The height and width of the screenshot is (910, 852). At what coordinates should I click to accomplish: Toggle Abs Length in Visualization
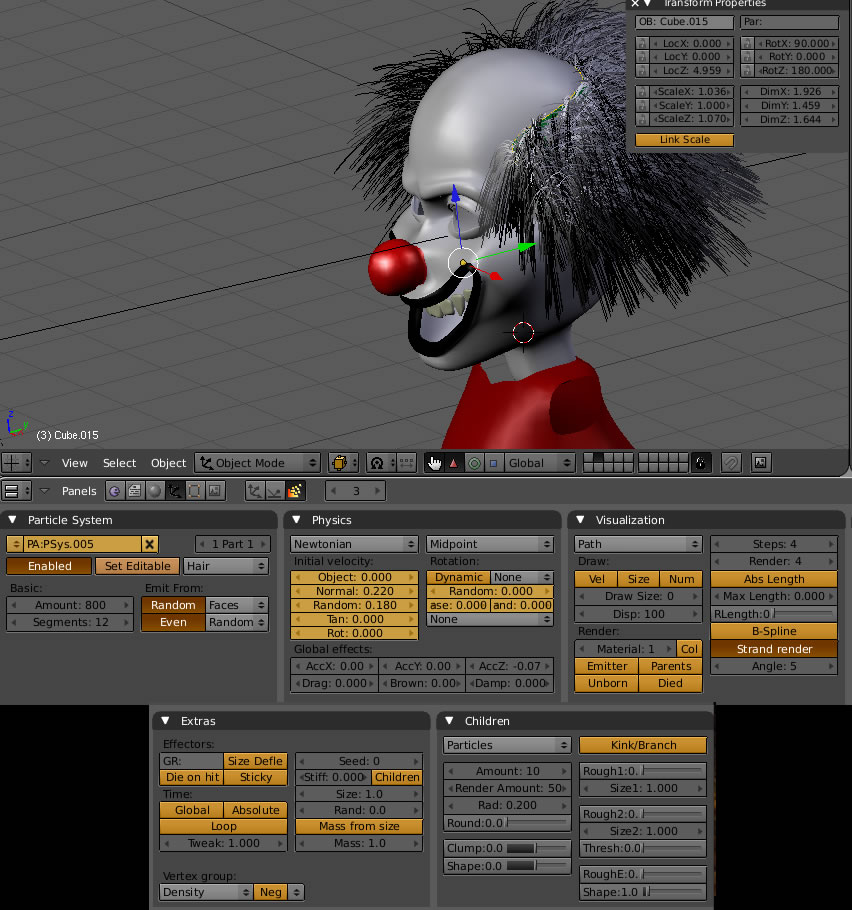click(774, 579)
